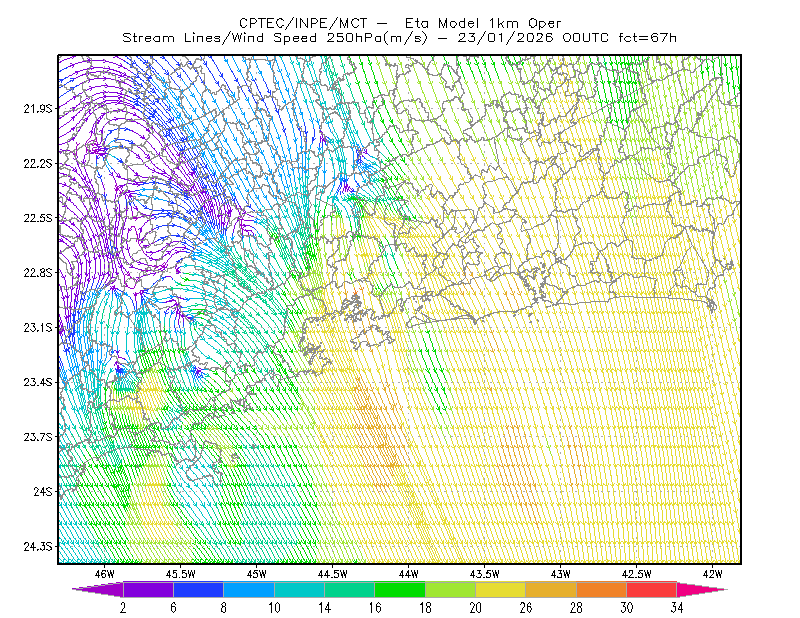
Task: Click the chart title CPTEC/INPE/MCT
Action: pos(303,23)
